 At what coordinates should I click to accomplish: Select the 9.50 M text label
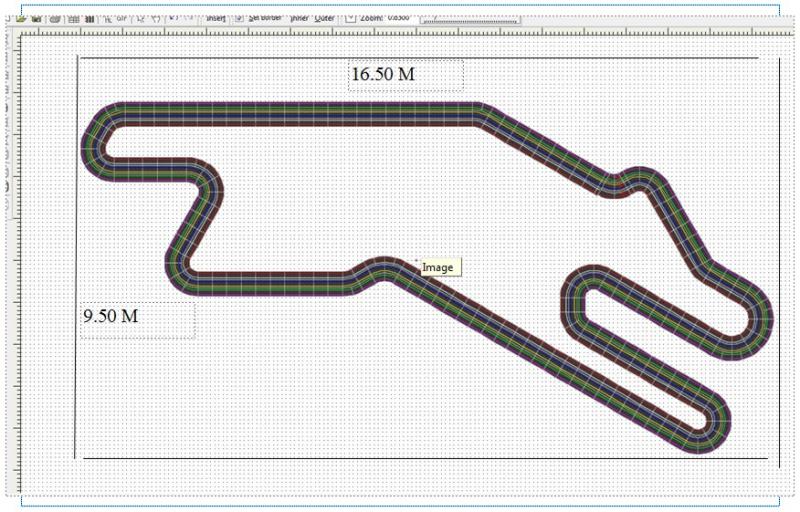(111, 316)
